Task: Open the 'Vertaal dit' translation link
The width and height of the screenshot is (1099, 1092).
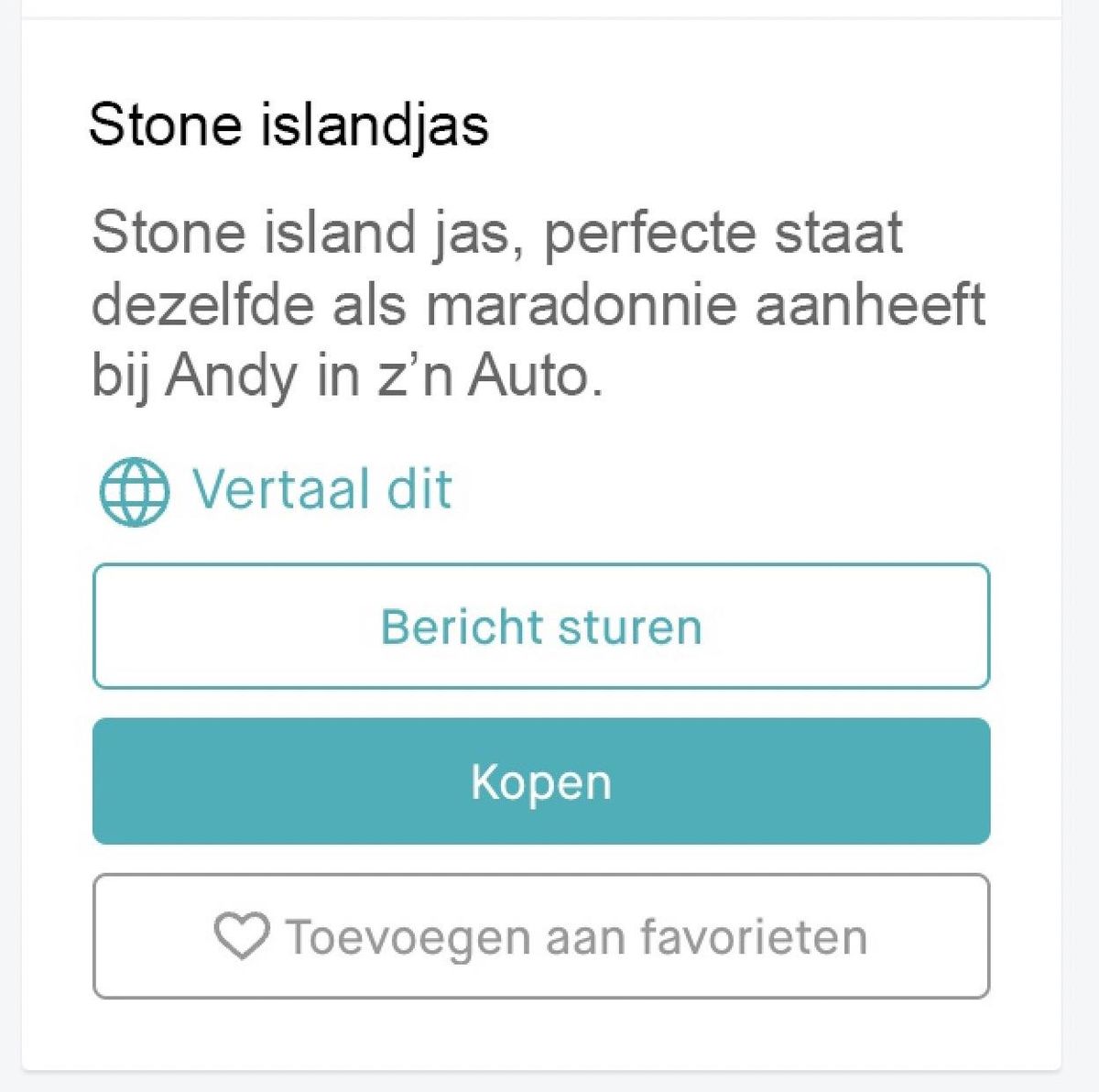Action: click(x=321, y=489)
